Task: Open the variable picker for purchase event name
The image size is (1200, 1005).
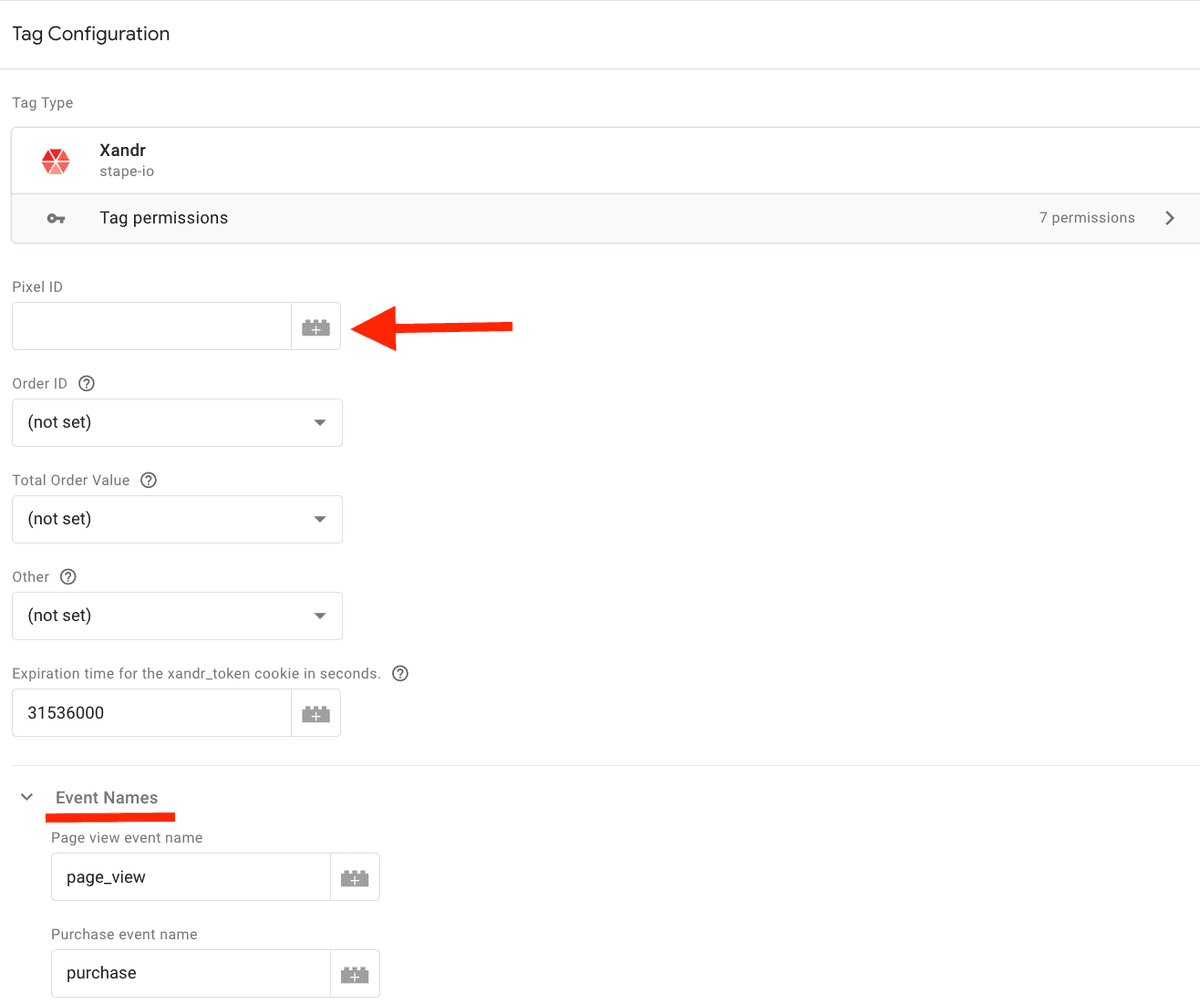Action: pyautogui.click(x=355, y=973)
